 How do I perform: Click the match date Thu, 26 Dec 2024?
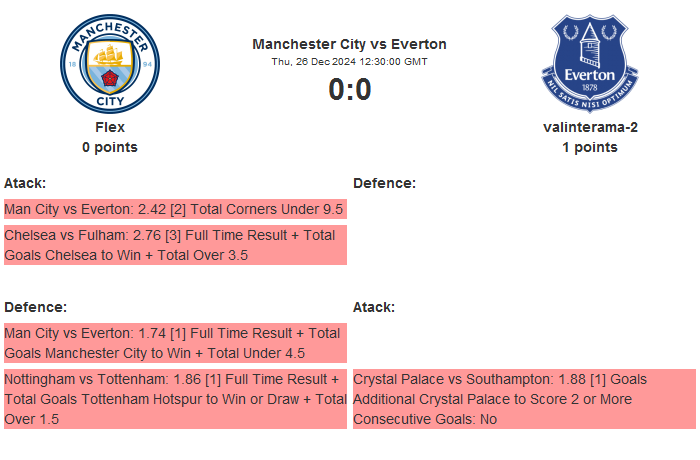pyautogui.click(x=349, y=61)
